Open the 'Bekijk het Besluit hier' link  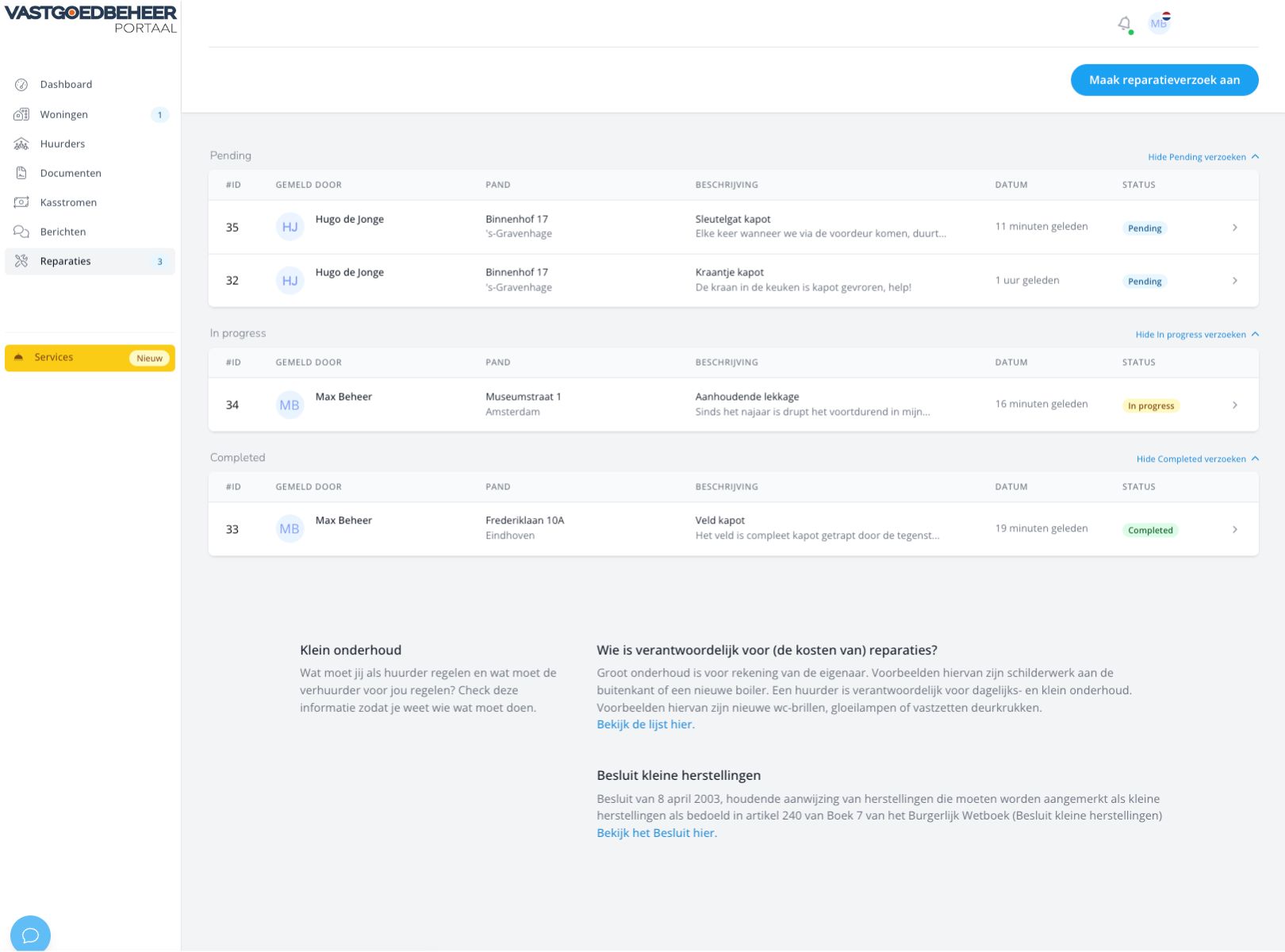coord(656,833)
